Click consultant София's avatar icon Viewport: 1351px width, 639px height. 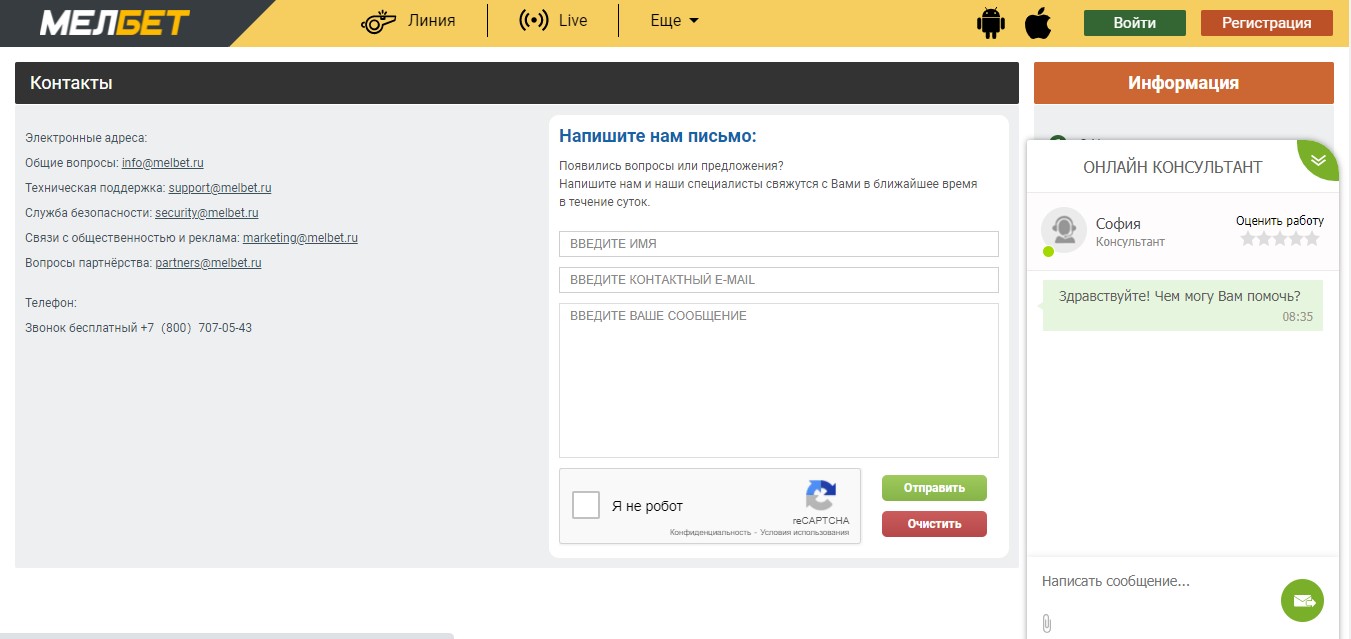[1064, 230]
